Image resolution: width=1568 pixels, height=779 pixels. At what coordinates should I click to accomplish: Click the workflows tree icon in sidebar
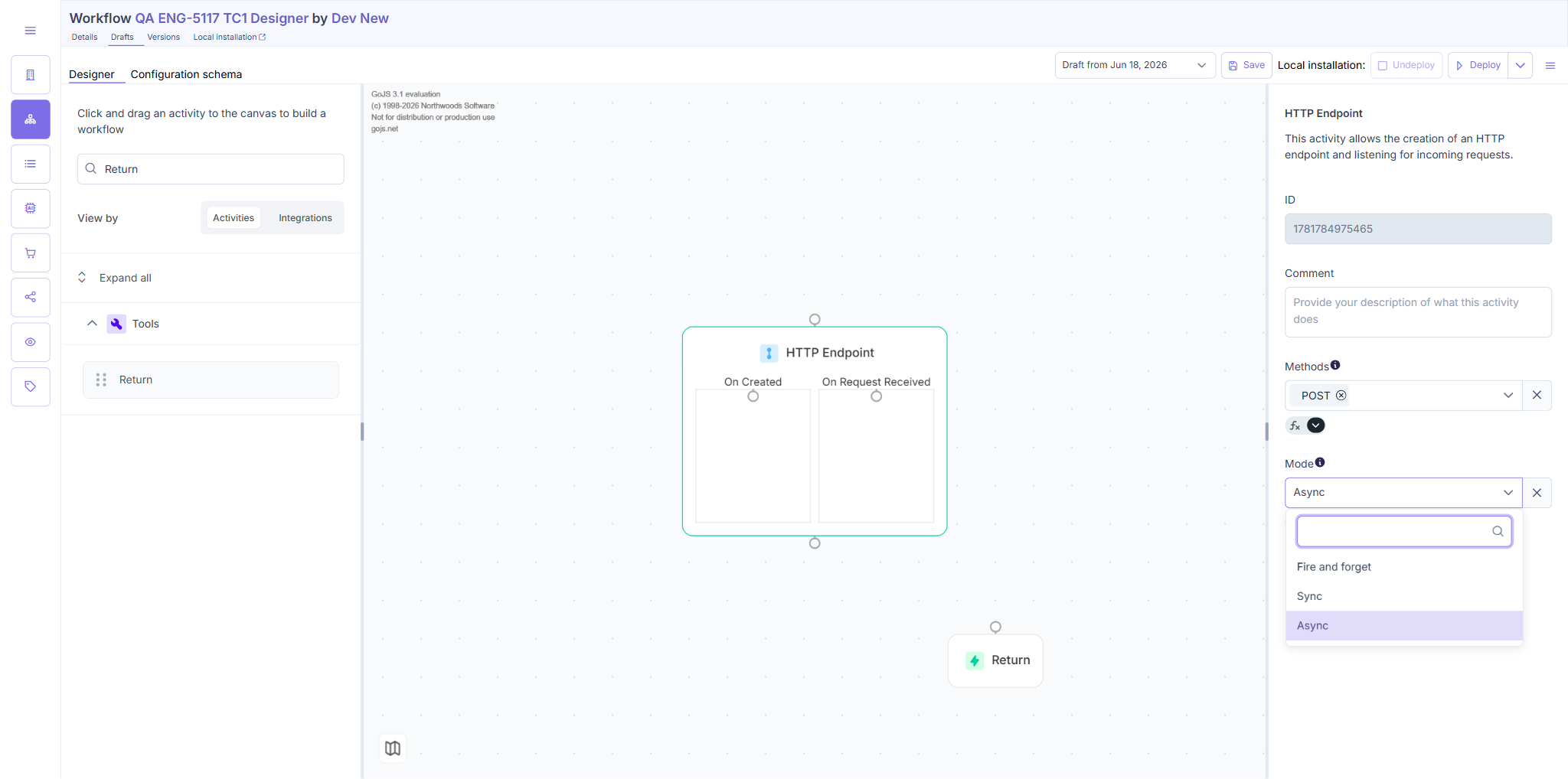tap(31, 119)
